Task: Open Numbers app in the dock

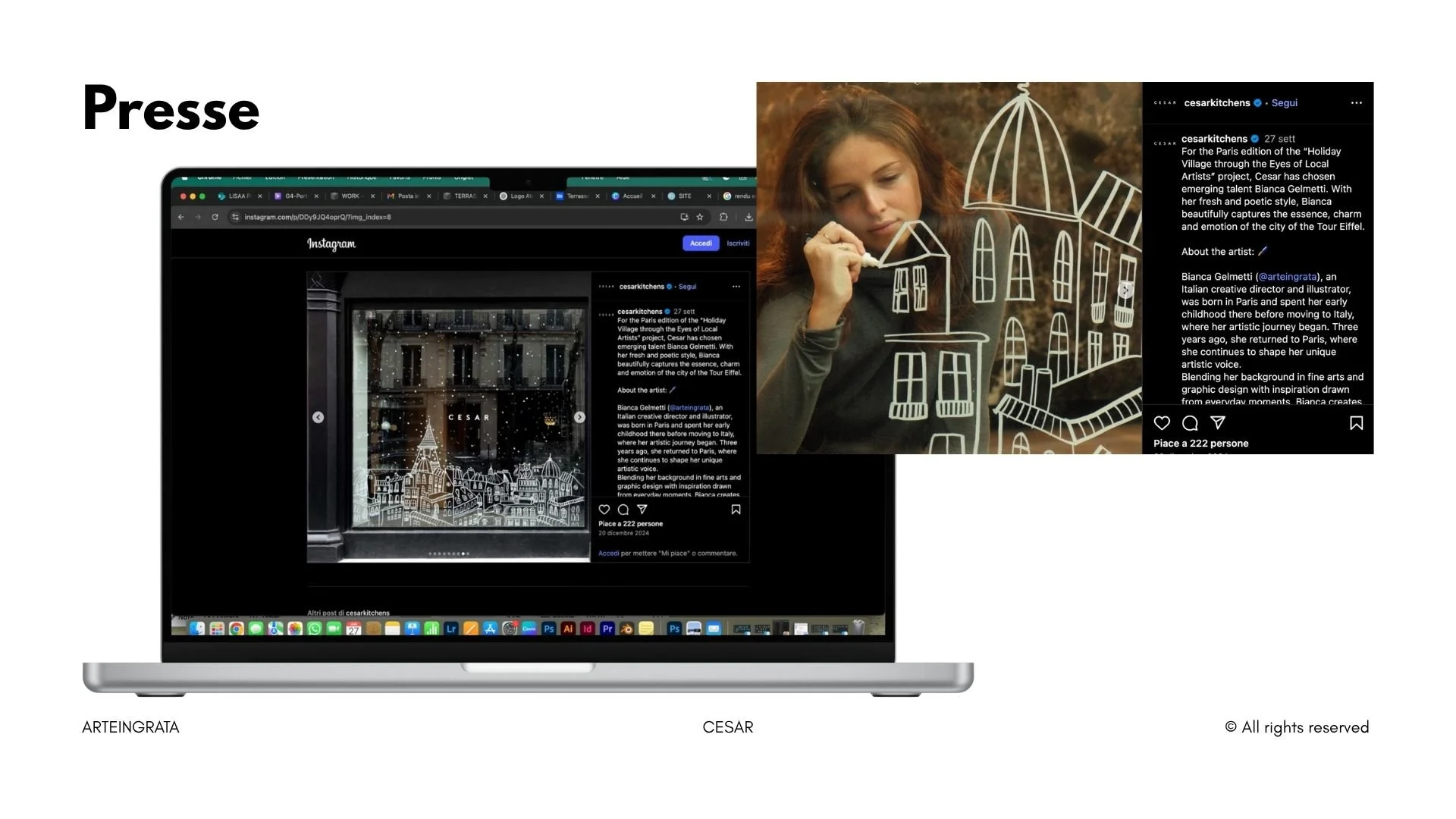Action: 431,629
